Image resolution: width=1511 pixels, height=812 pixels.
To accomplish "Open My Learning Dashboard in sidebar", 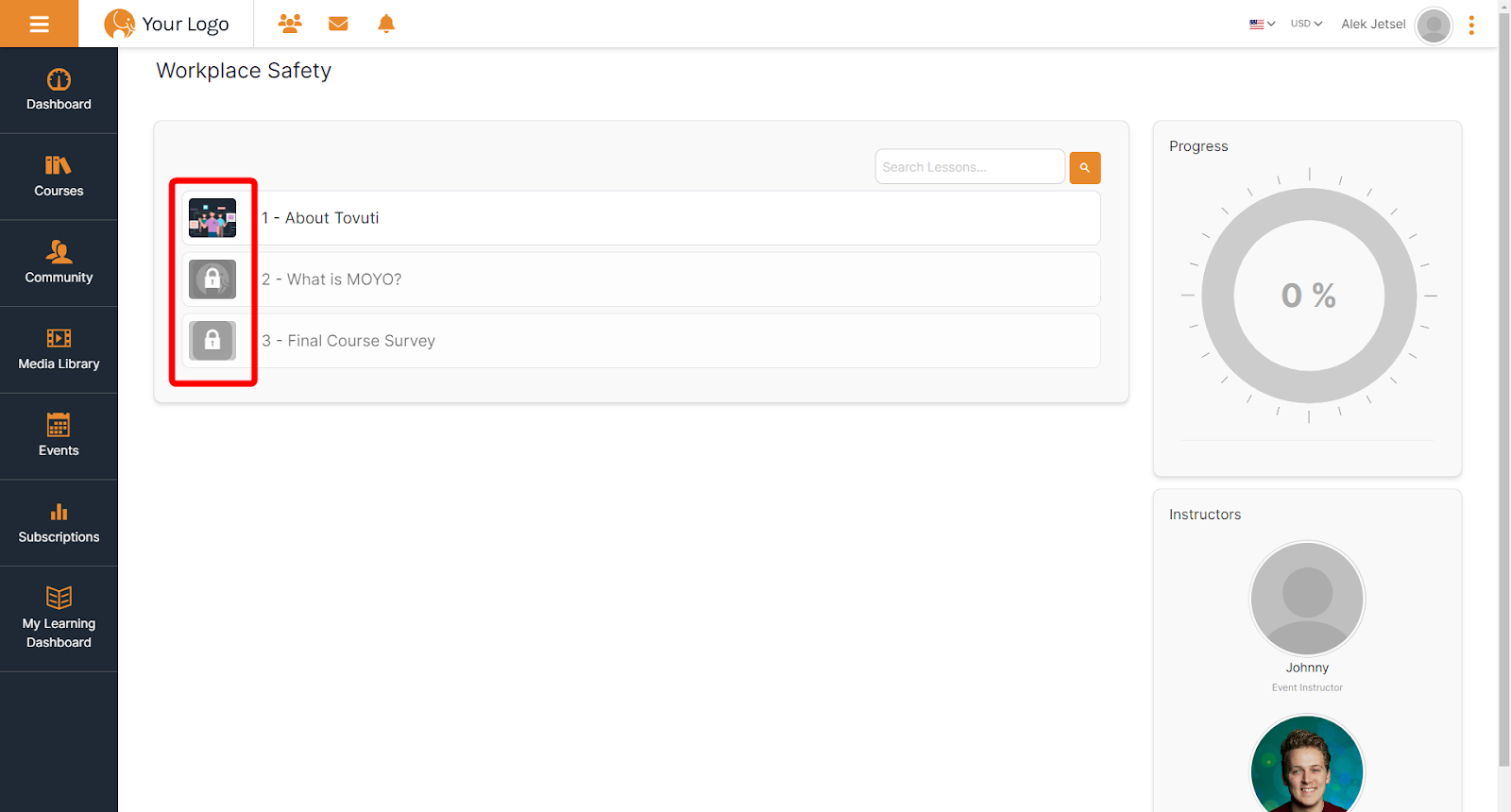I will pos(59,619).
